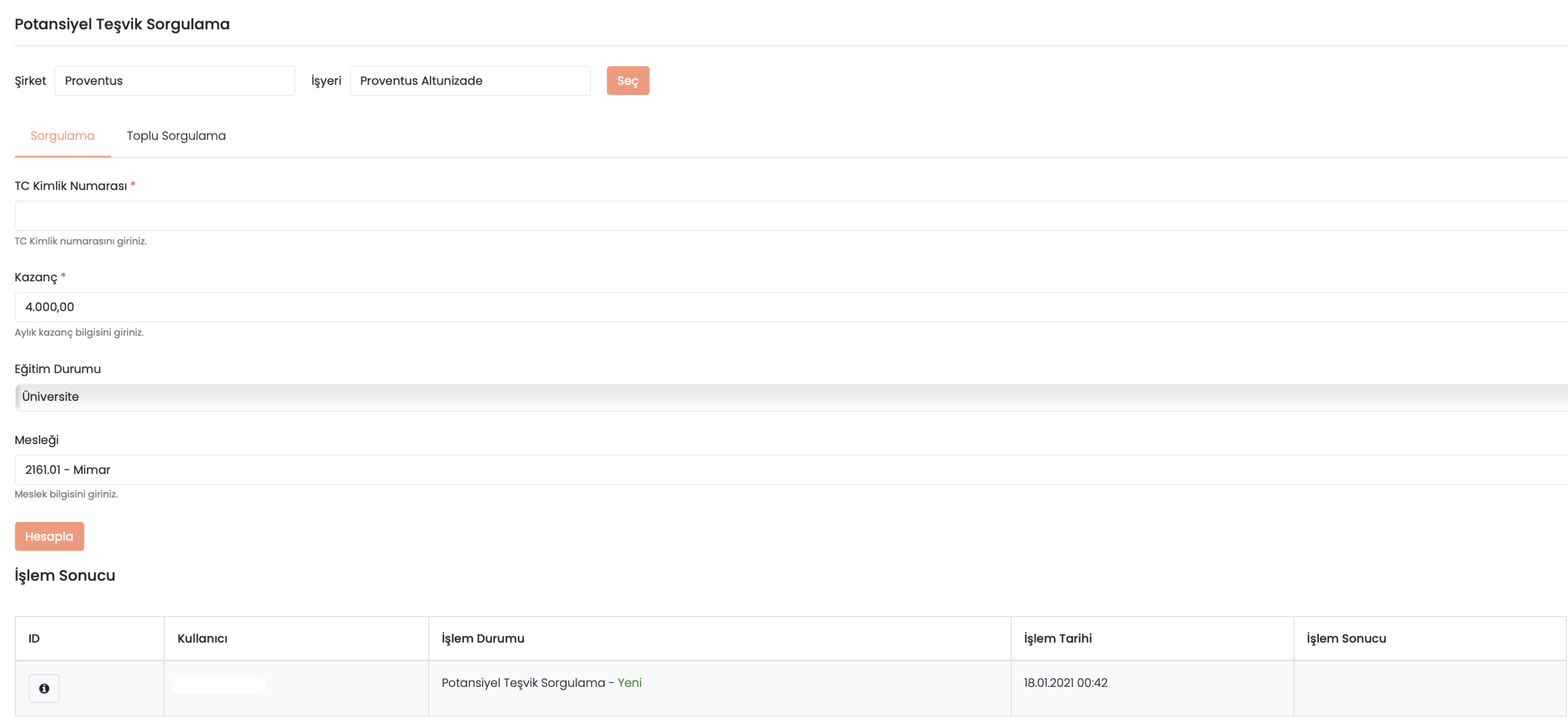The width and height of the screenshot is (1568, 728).
Task: Click the Mesleği field with 2161.01 - Mimar
Action: pos(790,469)
